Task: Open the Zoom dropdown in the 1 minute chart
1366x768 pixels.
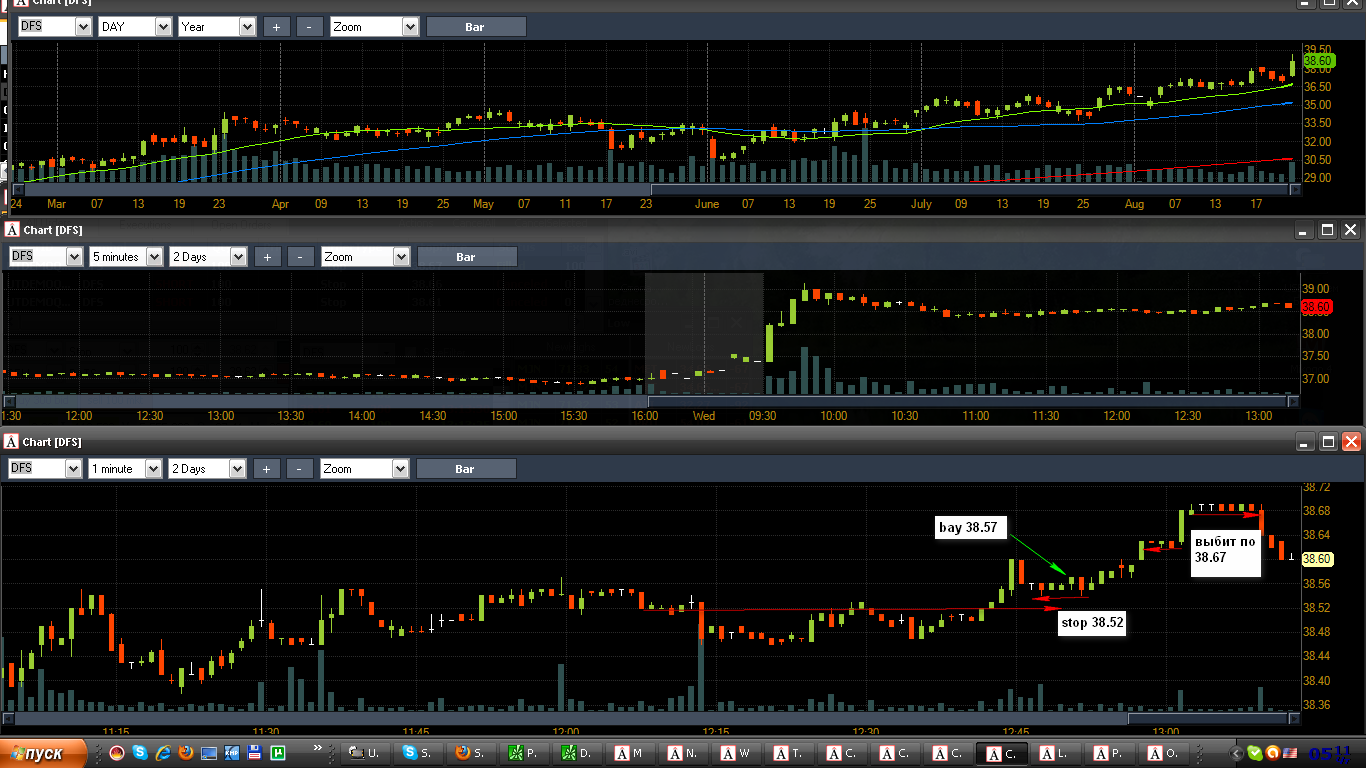Action: [366, 468]
